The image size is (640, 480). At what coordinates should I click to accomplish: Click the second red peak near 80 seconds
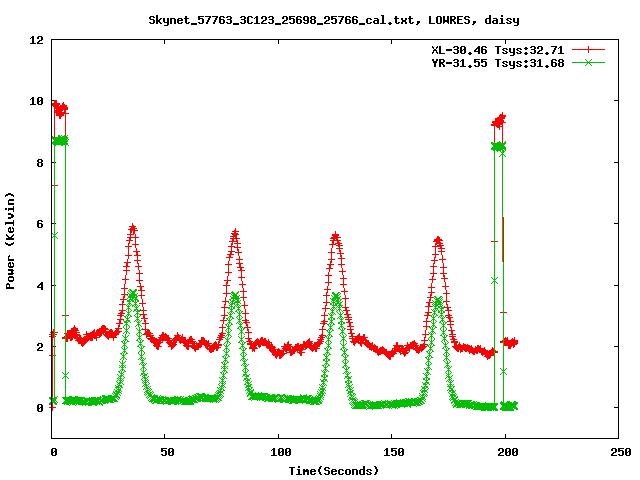pos(235,234)
